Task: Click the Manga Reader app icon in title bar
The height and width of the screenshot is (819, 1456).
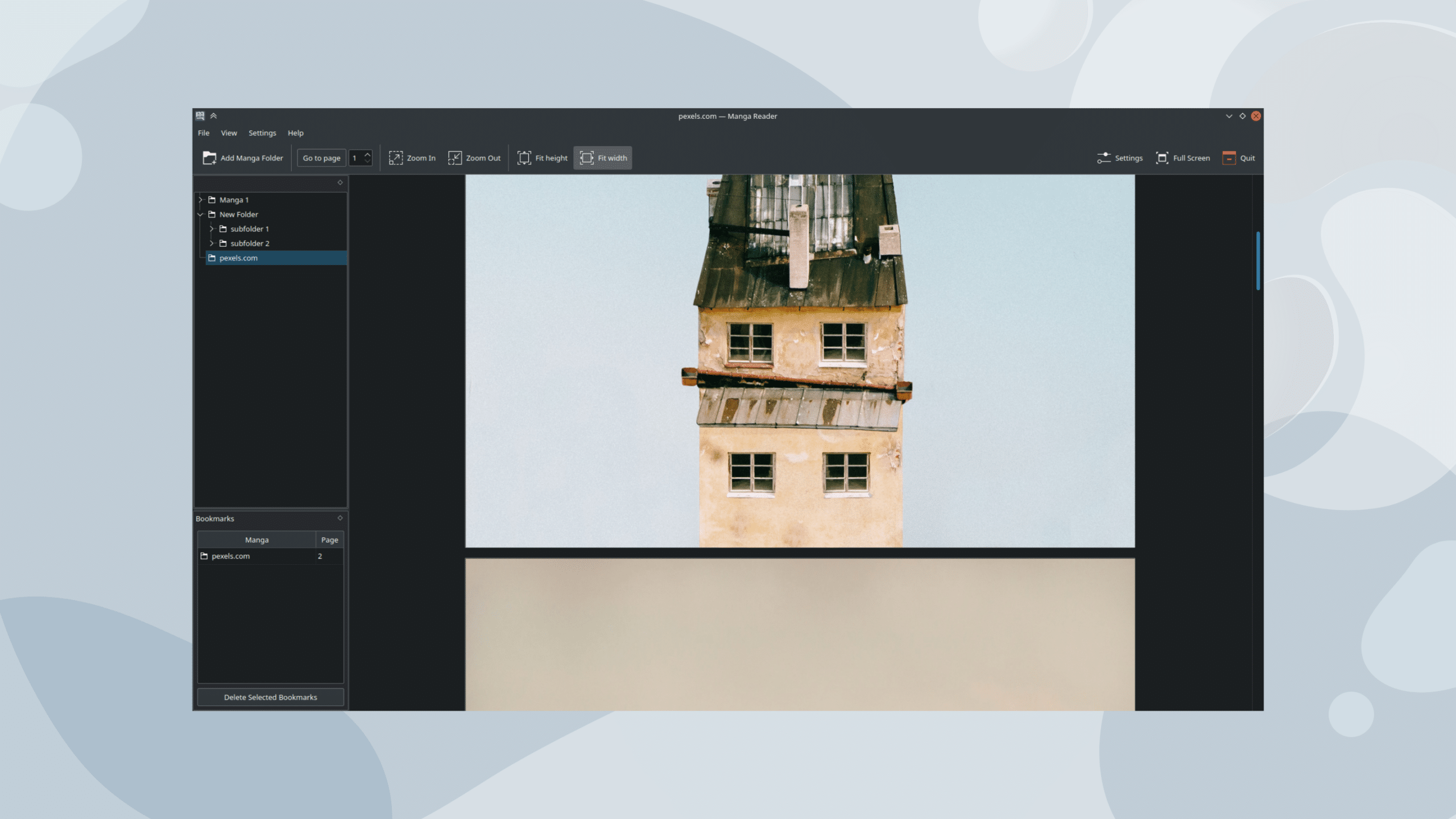Action: tap(200, 116)
